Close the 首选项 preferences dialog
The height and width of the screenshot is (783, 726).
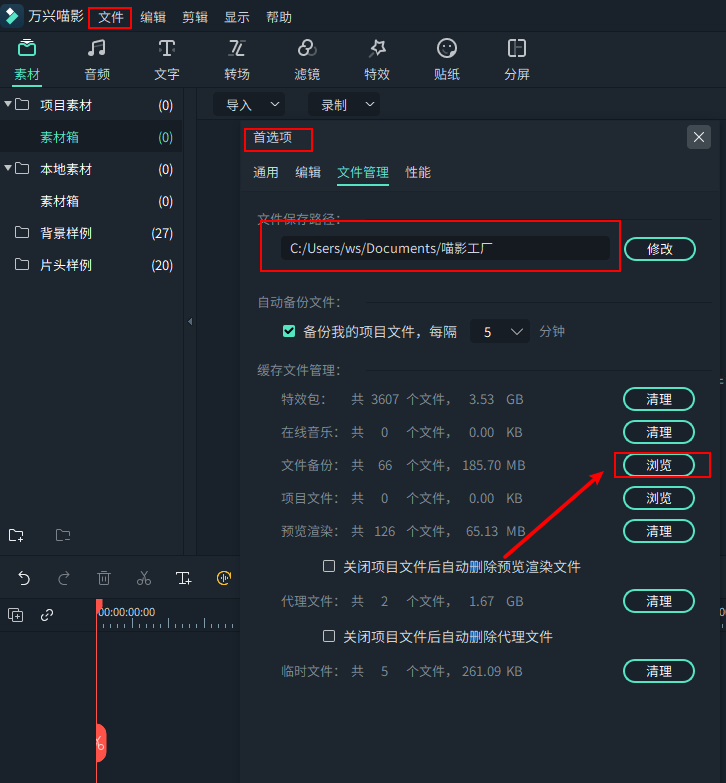point(699,137)
